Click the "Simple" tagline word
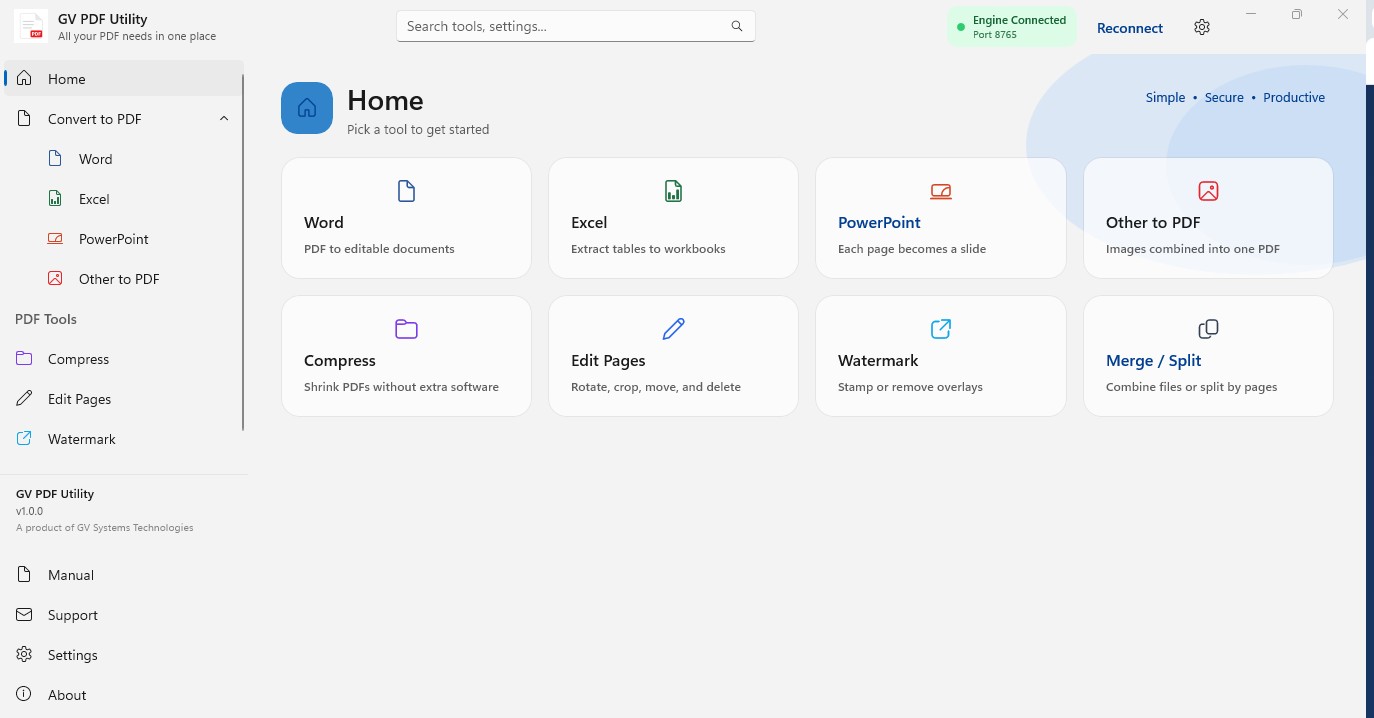Image resolution: width=1374 pixels, height=718 pixels. [x=1165, y=97]
